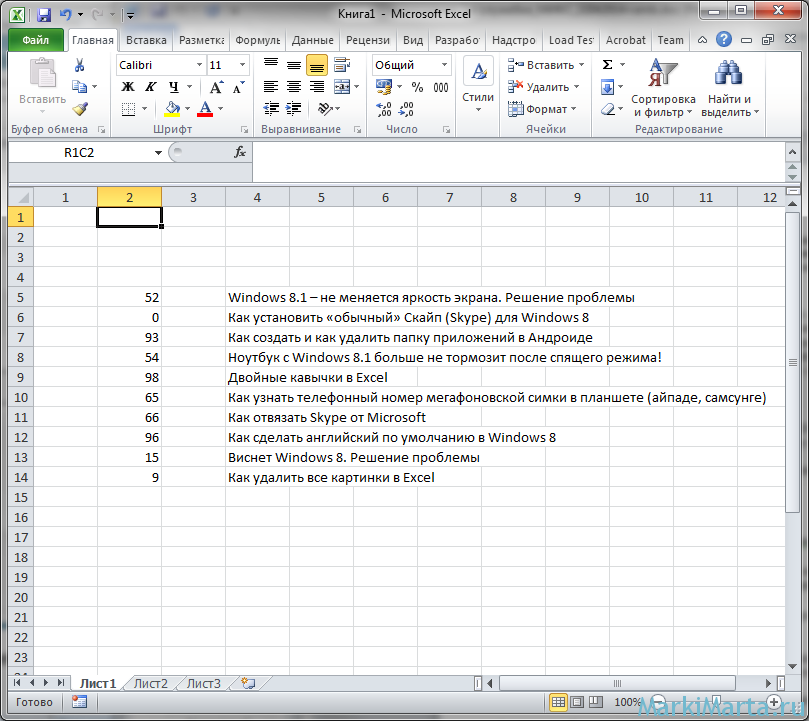Apply percent style with the % icon
This screenshot has width=809, height=721.
point(417,87)
